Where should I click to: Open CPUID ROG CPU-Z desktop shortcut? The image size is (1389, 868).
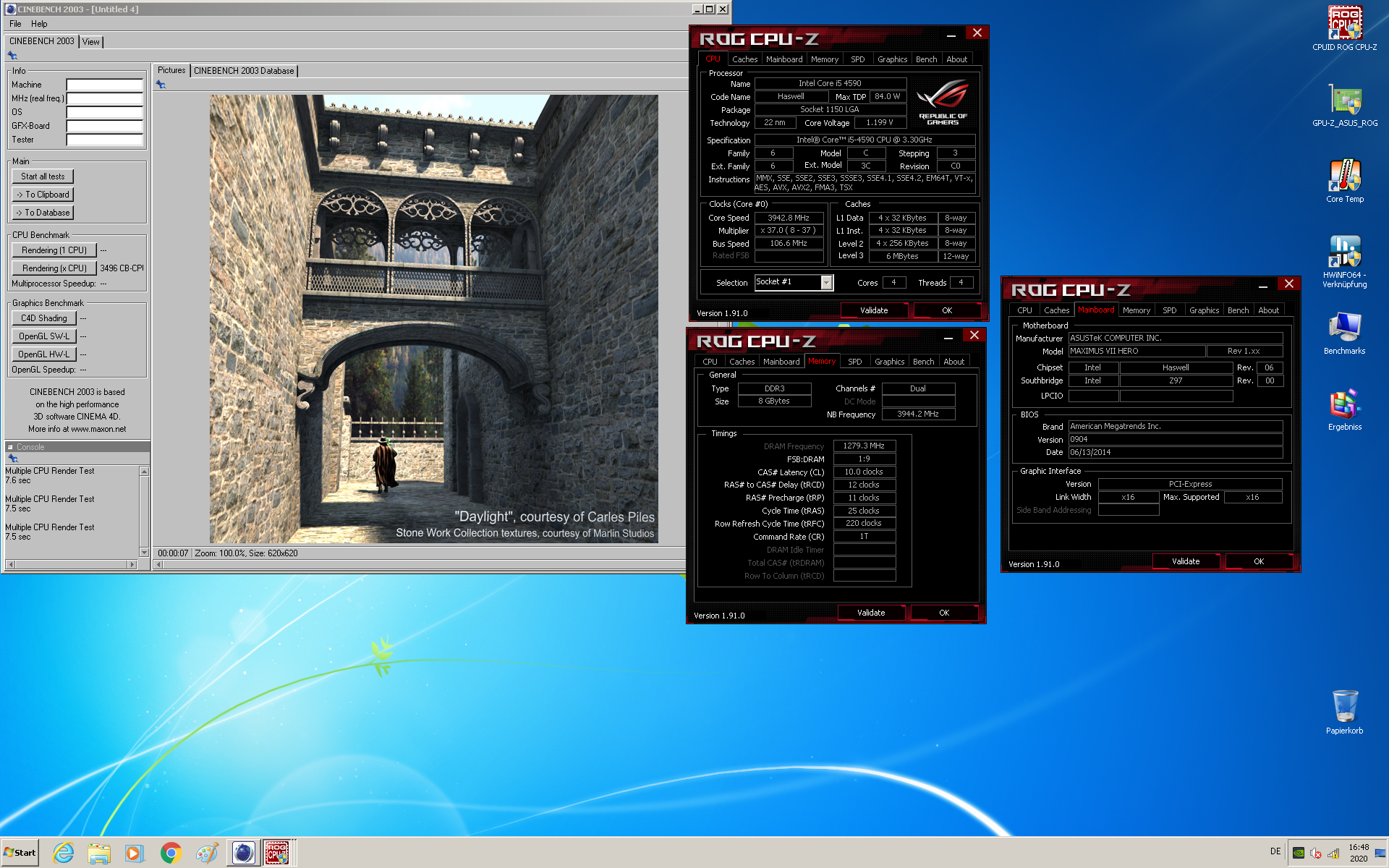pyautogui.click(x=1344, y=29)
